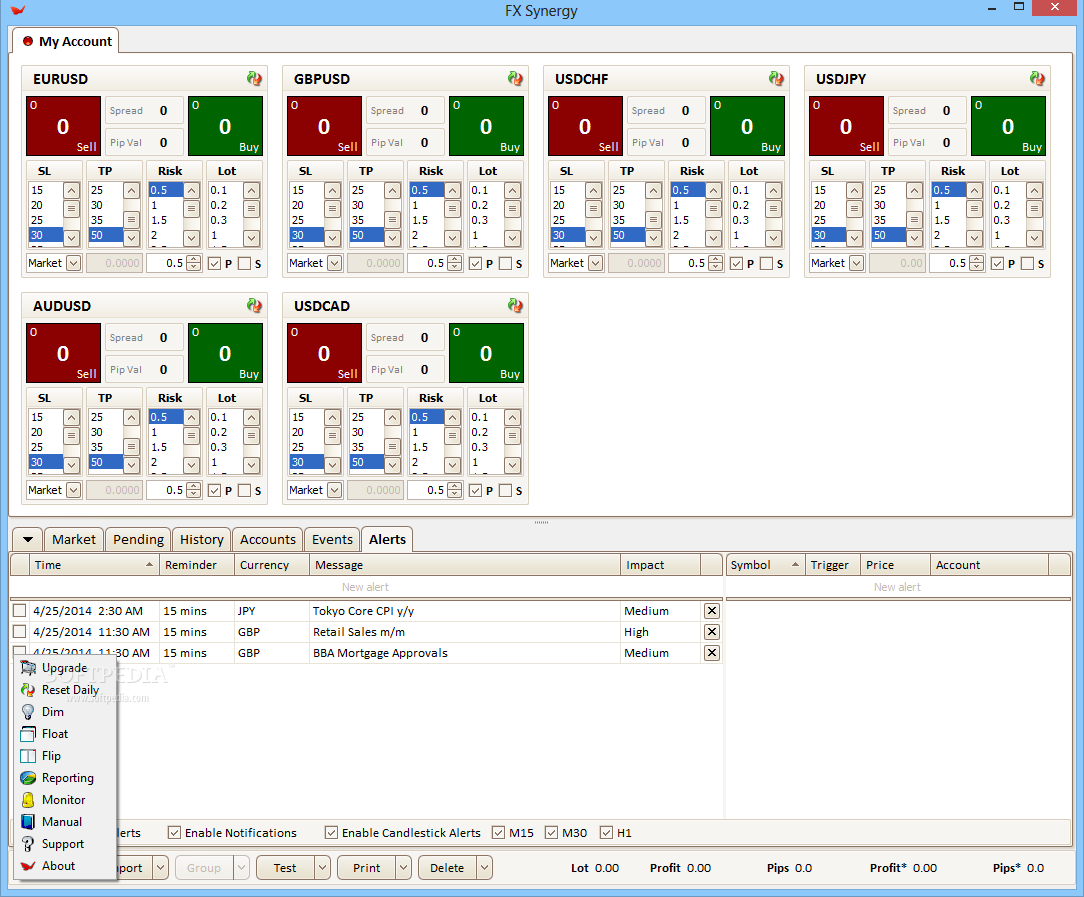The width and height of the screenshot is (1084, 897).
Task: Check the Retail Sales alert row checkbox
Action: click(19, 632)
